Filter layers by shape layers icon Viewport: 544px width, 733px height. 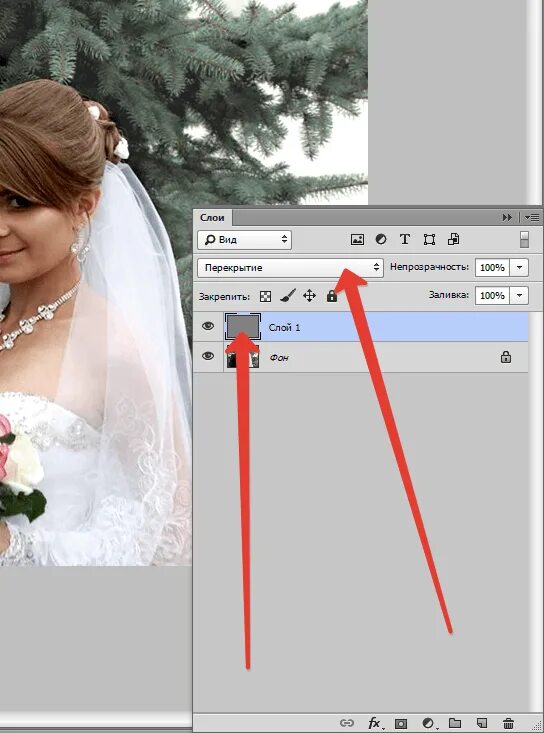[429, 240]
